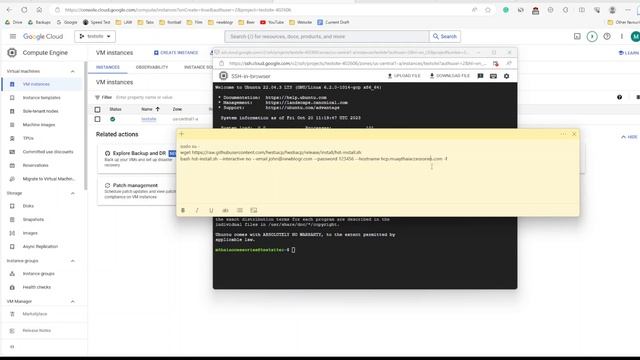
Task: Switch to the Instance schedules tab
Action: click(198, 67)
